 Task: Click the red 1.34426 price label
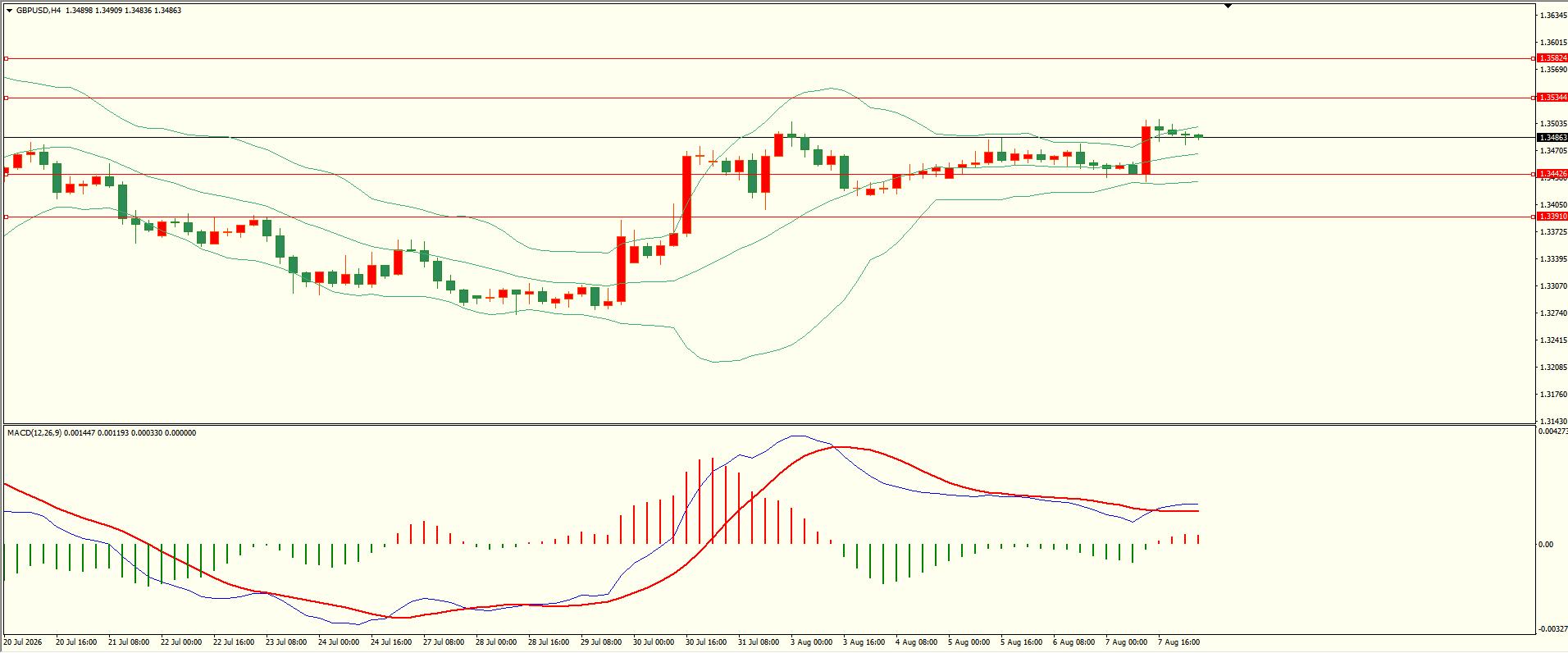[x=1552, y=174]
